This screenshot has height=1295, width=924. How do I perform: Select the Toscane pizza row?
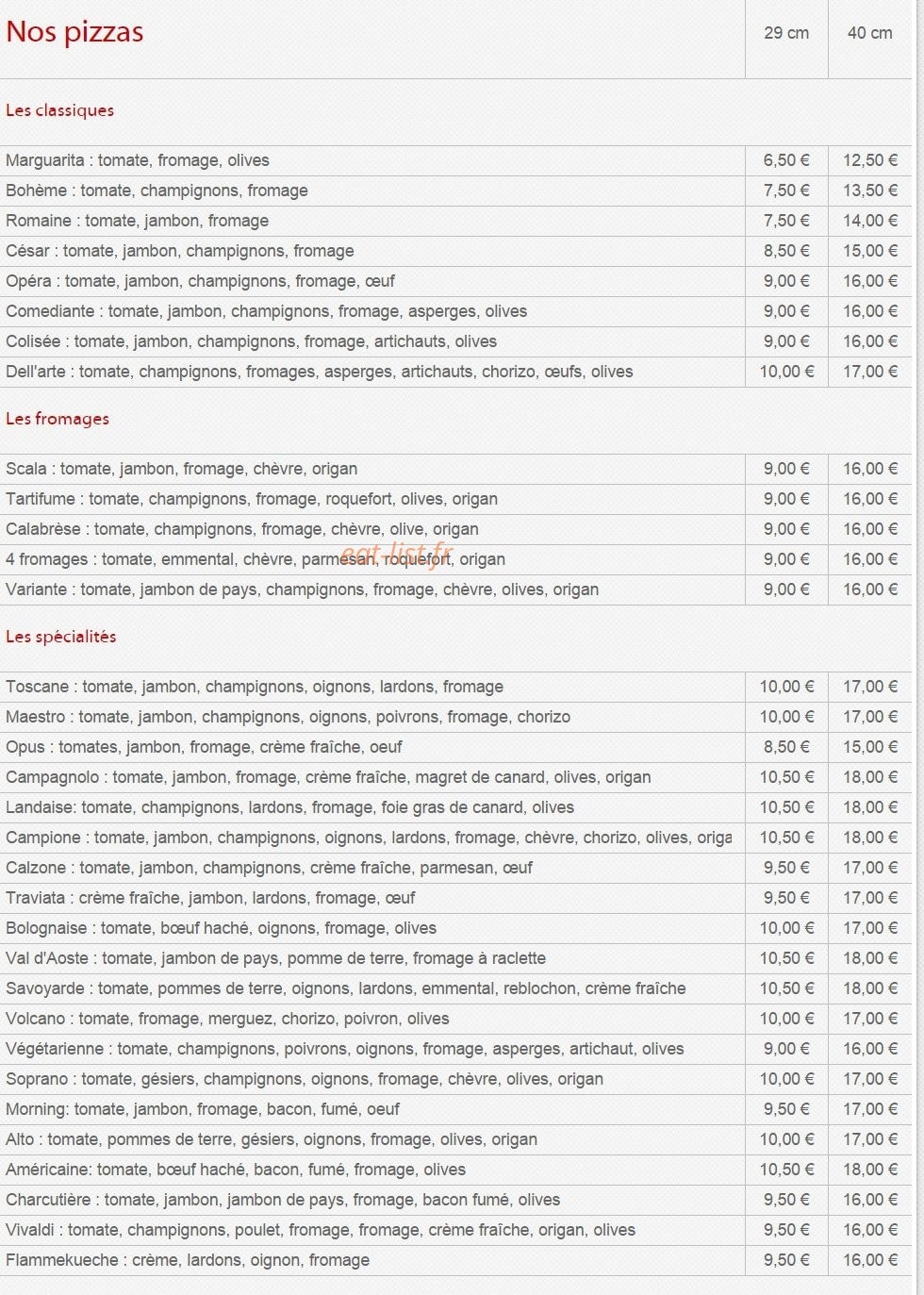[455, 687]
